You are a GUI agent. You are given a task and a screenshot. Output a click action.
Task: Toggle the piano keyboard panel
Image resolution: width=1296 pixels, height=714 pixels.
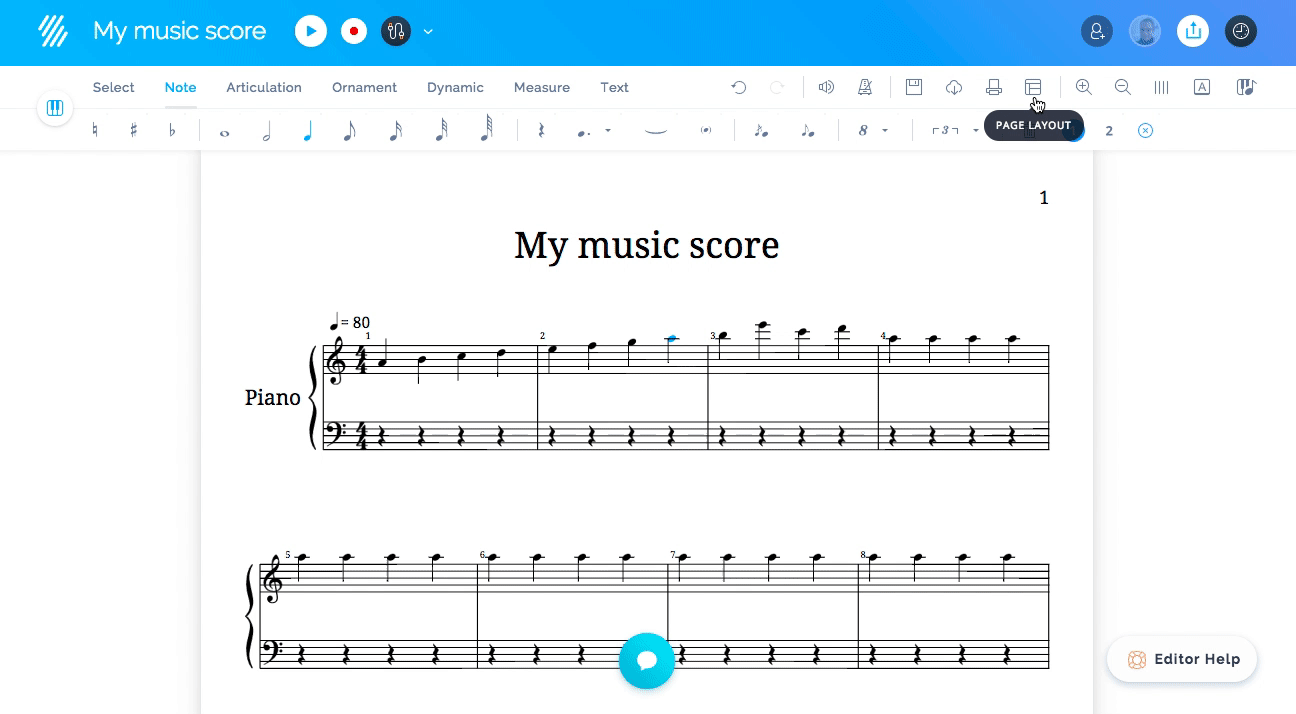coord(55,108)
